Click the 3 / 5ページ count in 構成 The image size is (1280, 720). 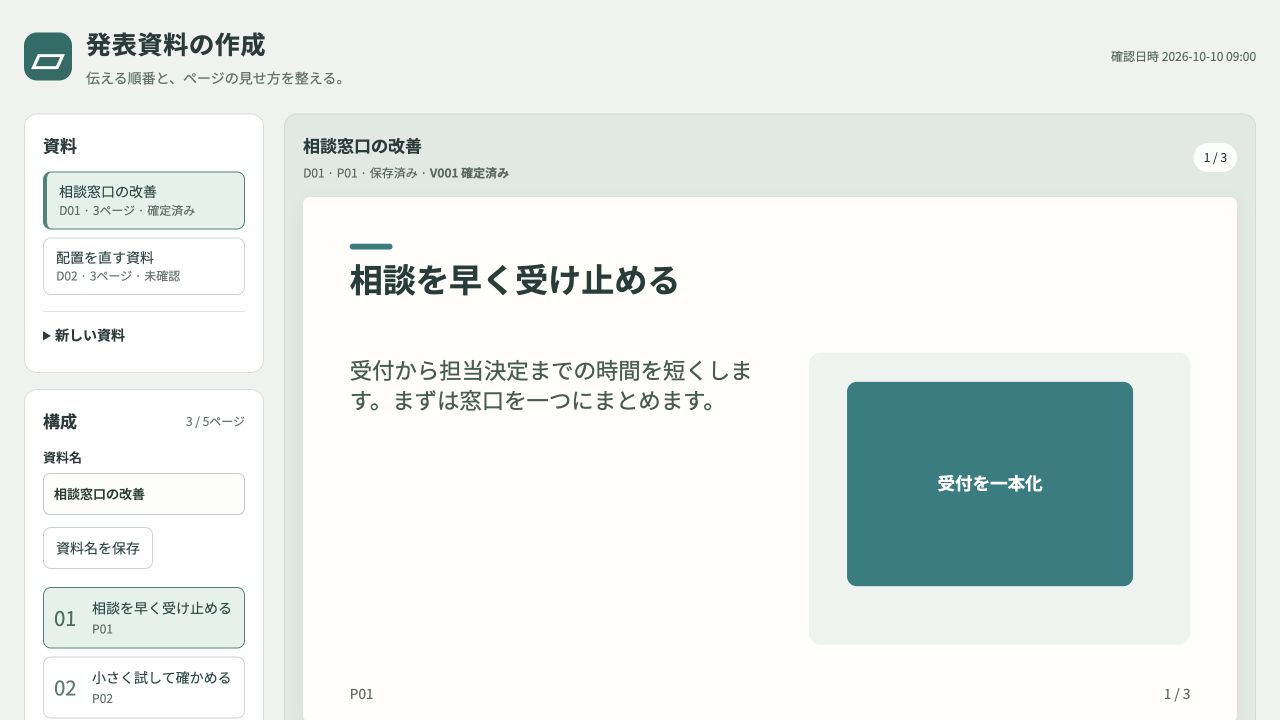coord(215,422)
